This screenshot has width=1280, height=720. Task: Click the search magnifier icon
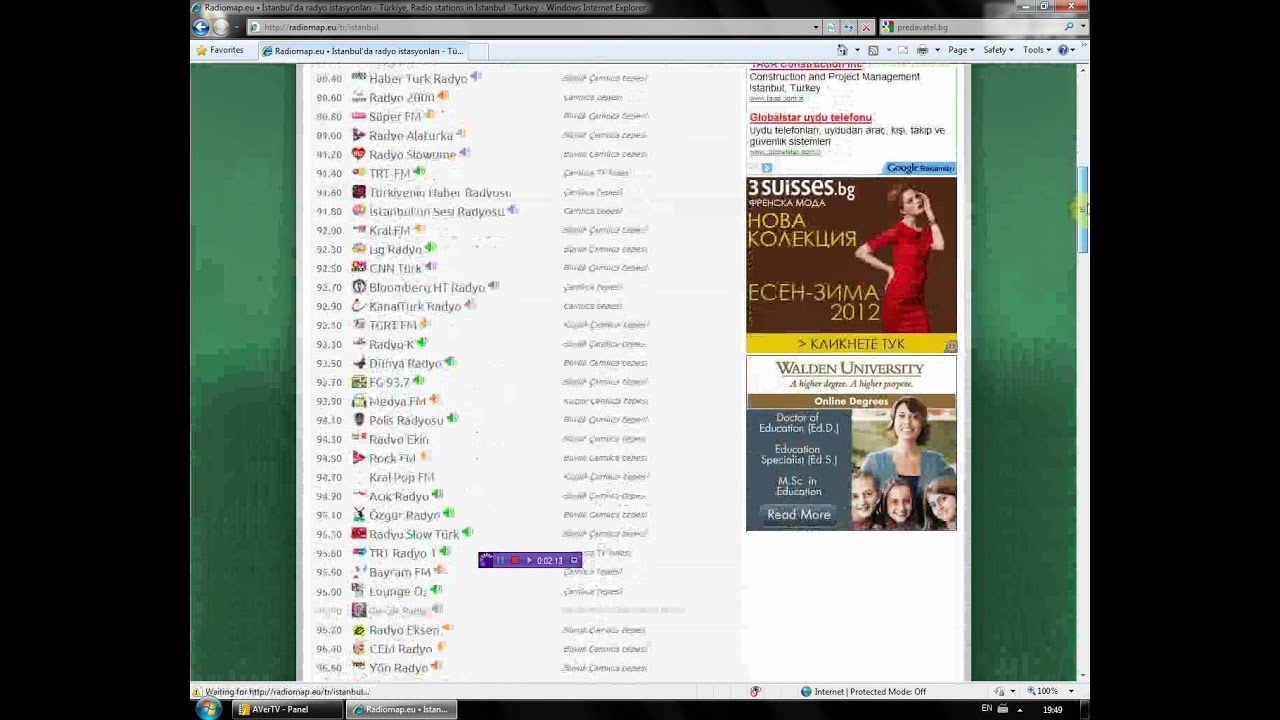click(1069, 27)
